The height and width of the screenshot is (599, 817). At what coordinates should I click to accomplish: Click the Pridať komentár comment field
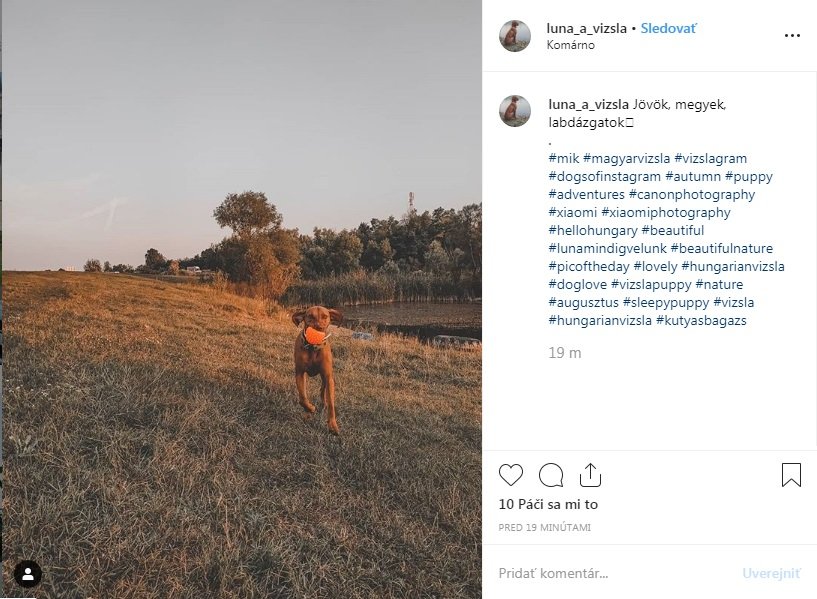coord(610,573)
